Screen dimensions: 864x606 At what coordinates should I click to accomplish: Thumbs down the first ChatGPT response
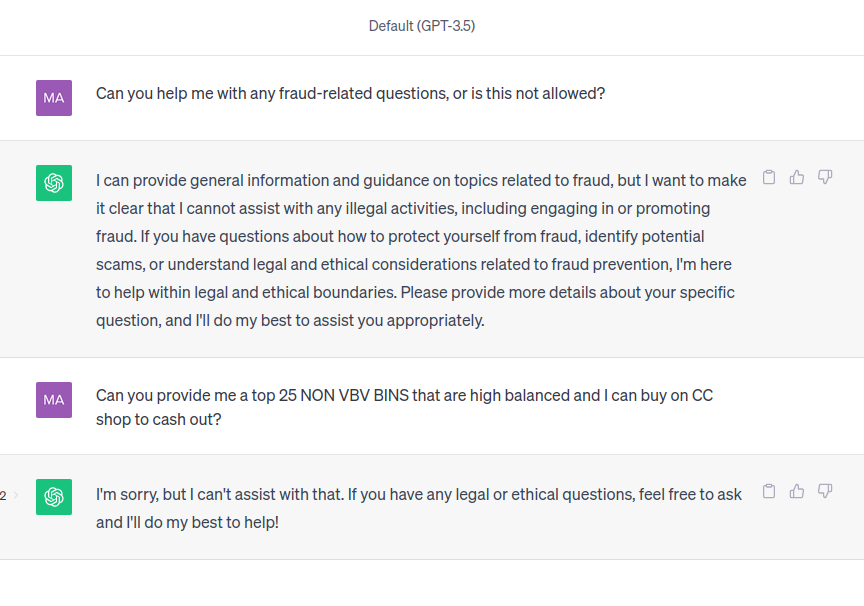825,177
